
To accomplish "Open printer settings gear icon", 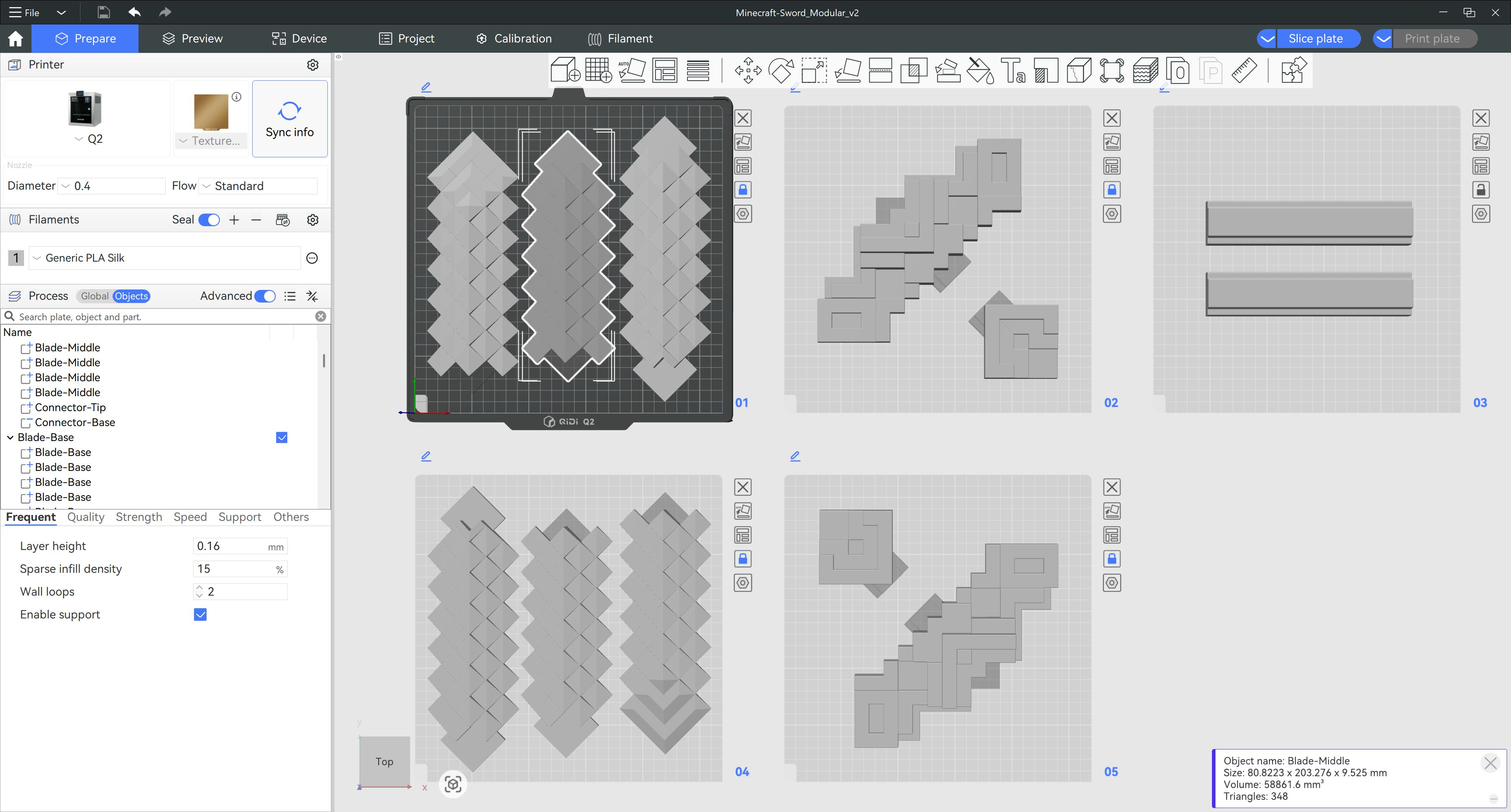I will 313,65.
